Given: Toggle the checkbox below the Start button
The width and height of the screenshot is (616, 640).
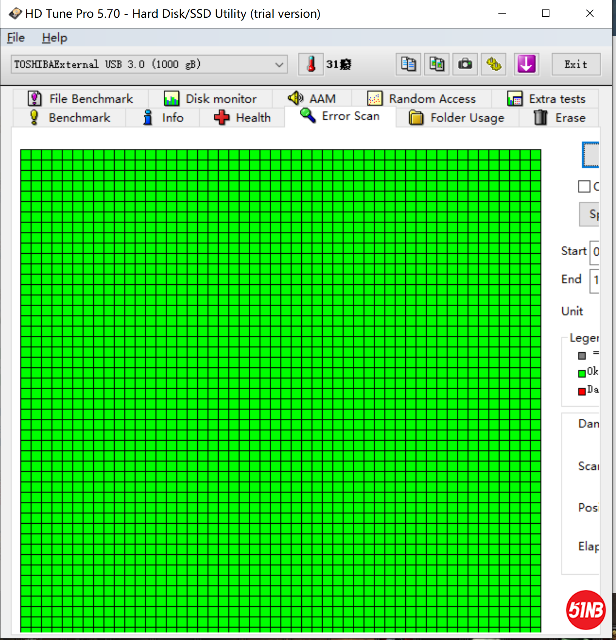Looking at the screenshot, I should tap(584, 186).
